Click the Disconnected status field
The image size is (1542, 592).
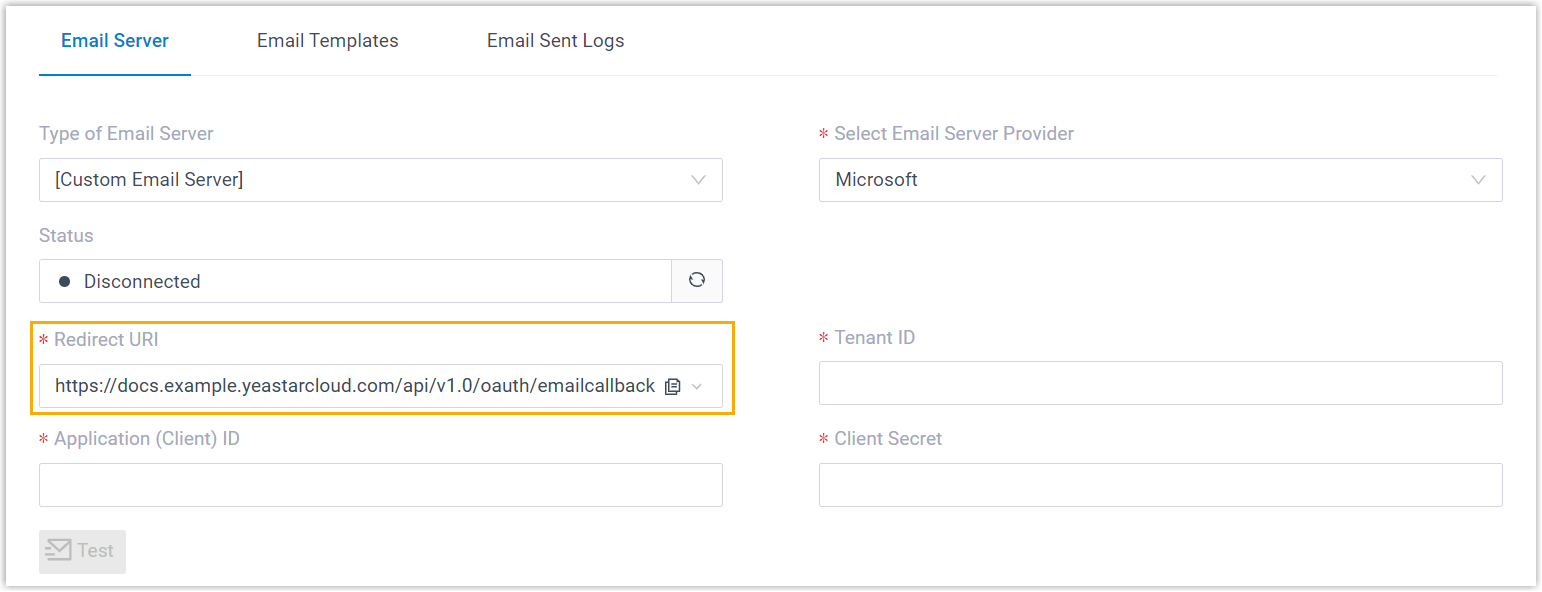coord(355,282)
